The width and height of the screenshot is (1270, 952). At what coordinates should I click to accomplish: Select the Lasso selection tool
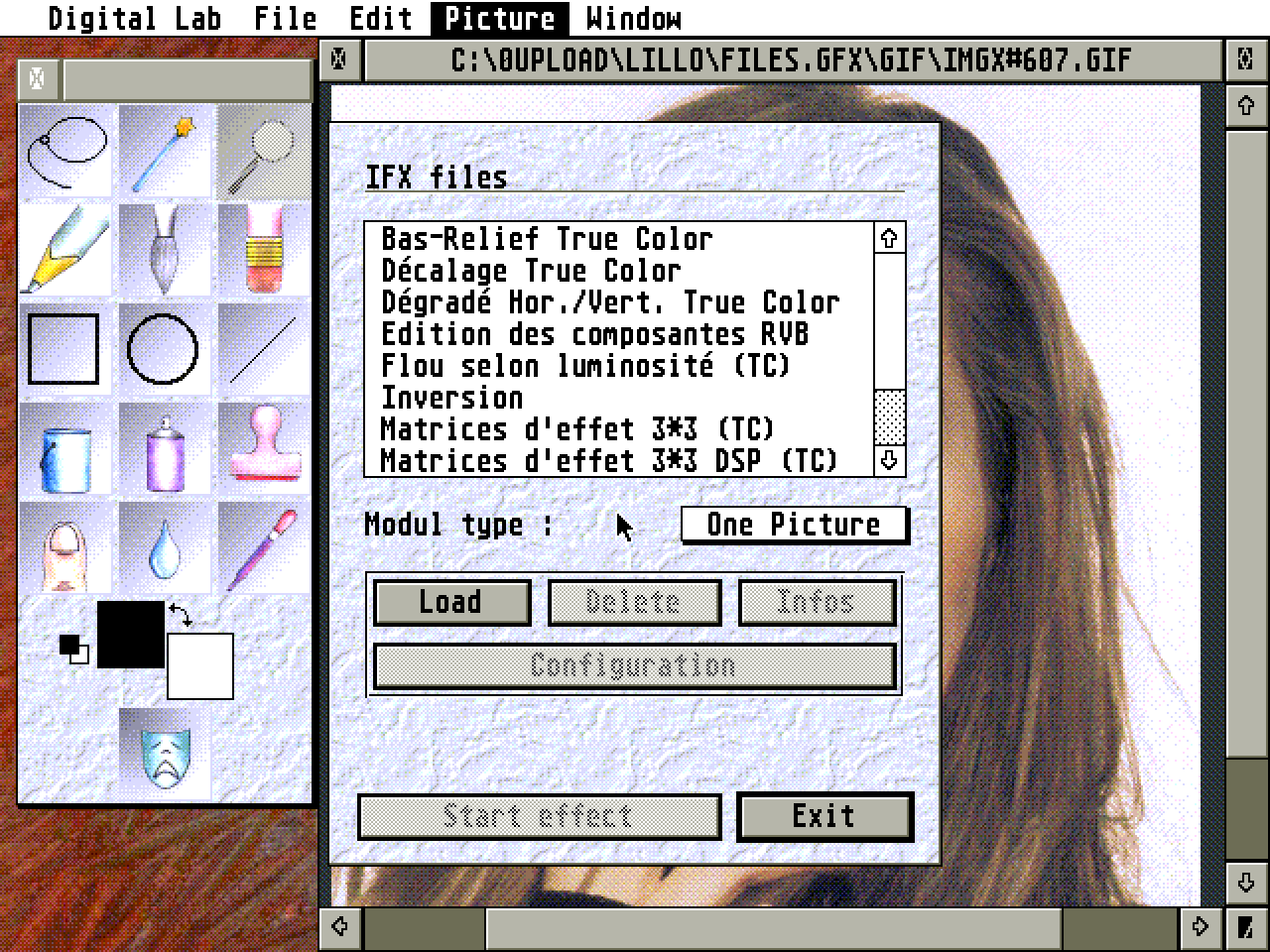click(64, 149)
